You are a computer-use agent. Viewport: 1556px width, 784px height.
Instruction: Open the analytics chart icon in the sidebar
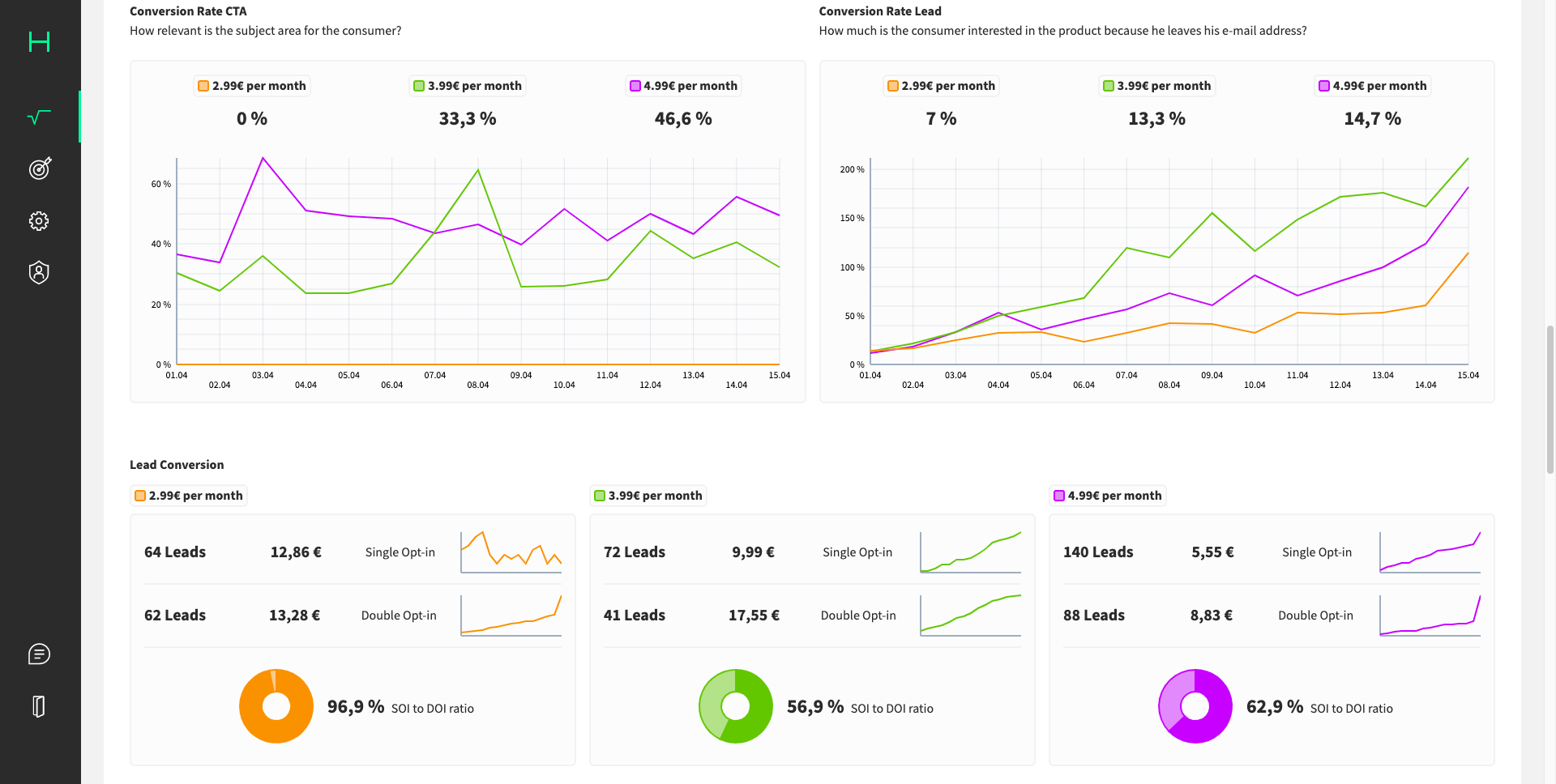[x=39, y=117]
